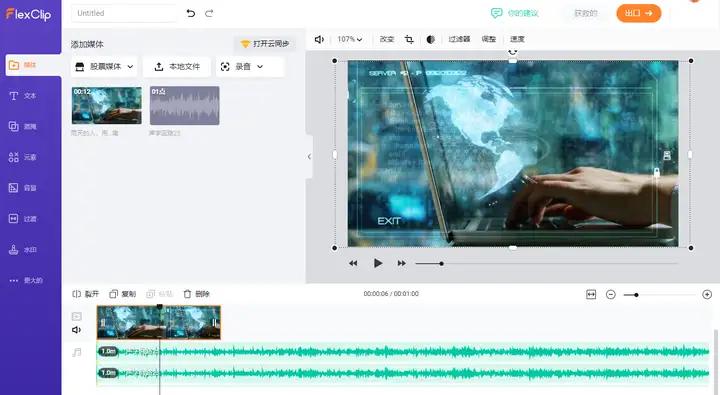Open the contrast half-circle adjustment icon

(x=430, y=40)
